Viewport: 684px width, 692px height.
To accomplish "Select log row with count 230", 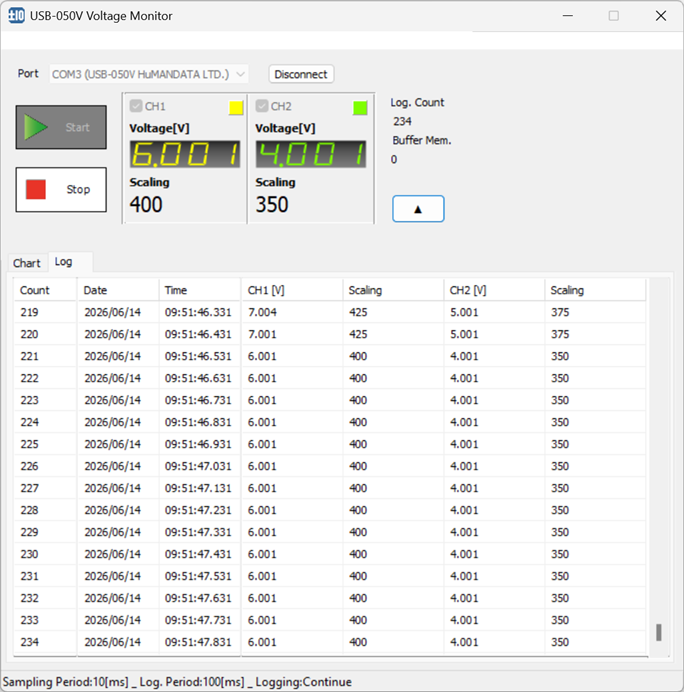I will click(330, 554).
